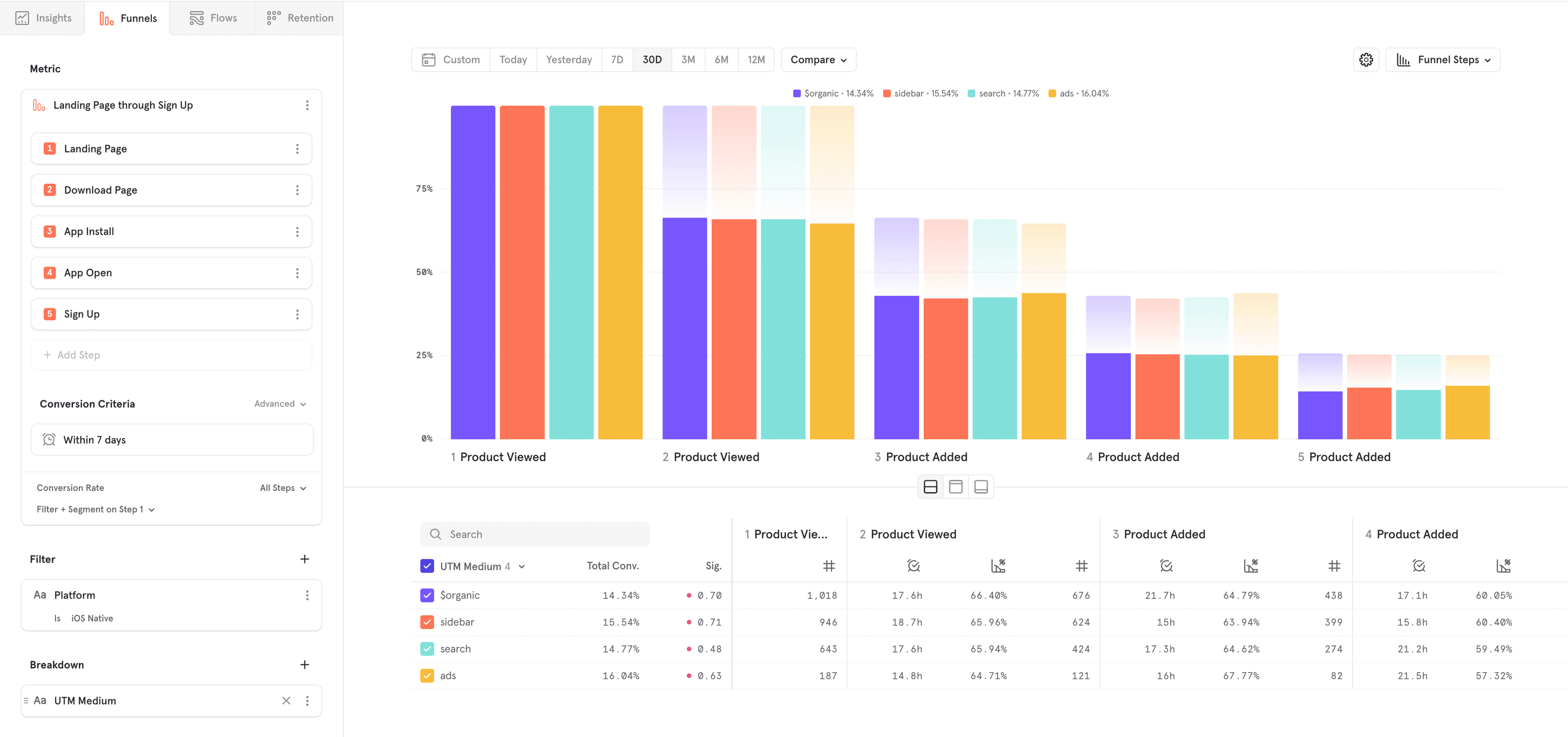
Task: Add a new breakdown with plus icon
Action: (x=304, y=665)
